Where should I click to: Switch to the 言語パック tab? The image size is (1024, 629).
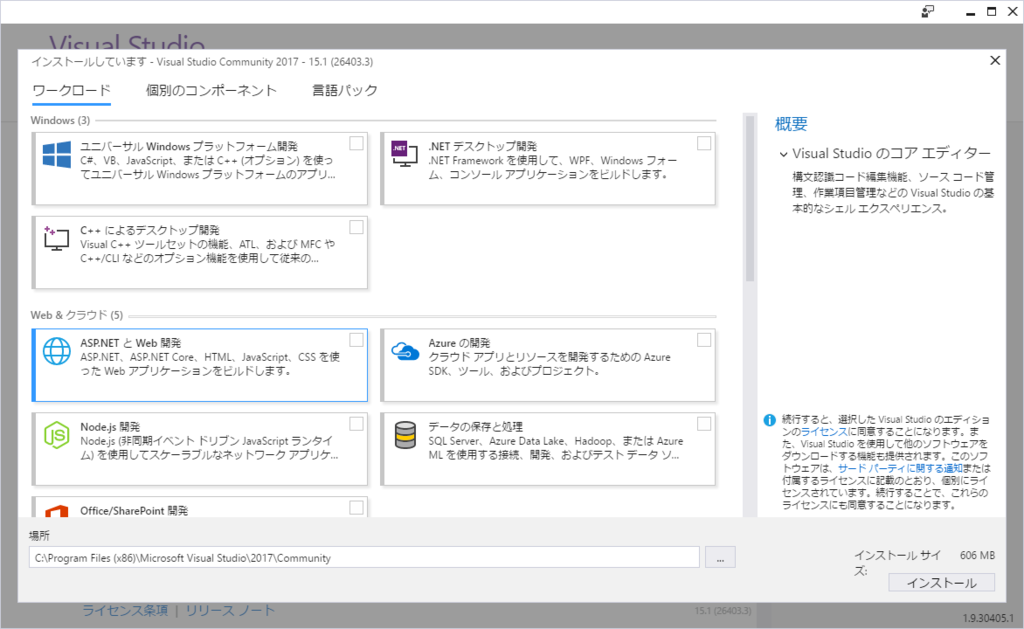pos(345,90)
